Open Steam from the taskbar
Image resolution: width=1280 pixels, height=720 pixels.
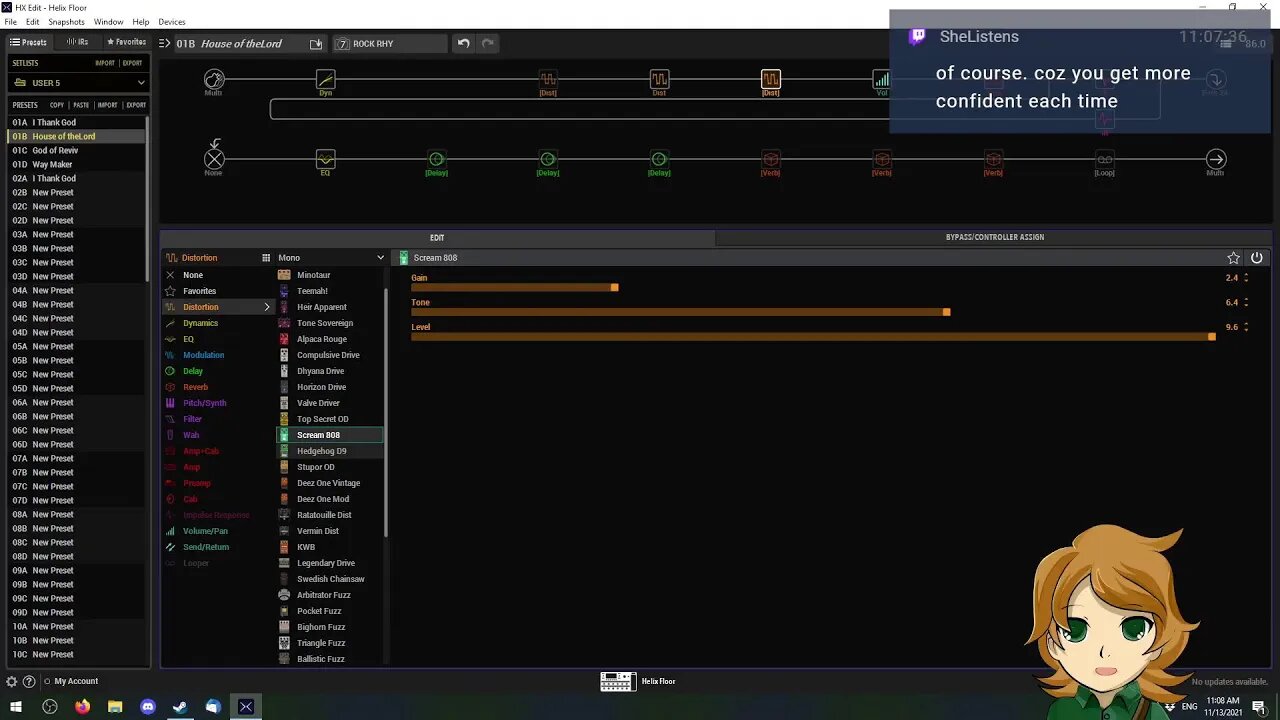pos(180,707)
